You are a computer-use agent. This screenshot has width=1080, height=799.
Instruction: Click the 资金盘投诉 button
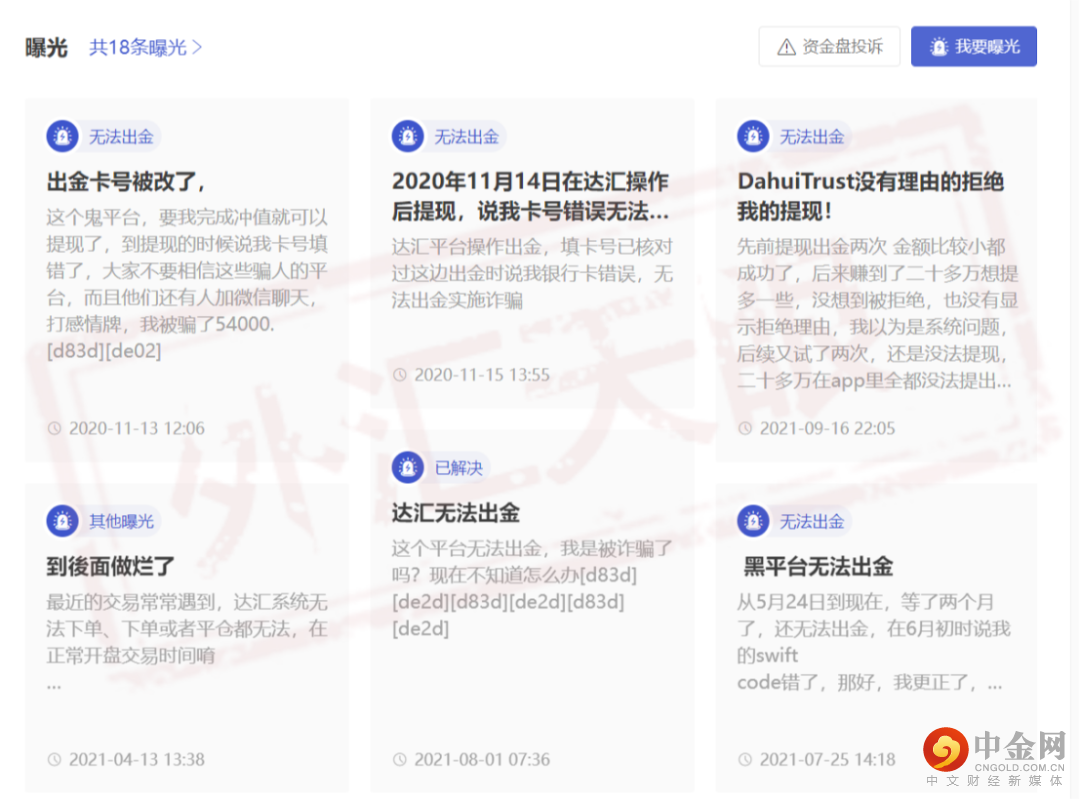(x=829, y=45)
